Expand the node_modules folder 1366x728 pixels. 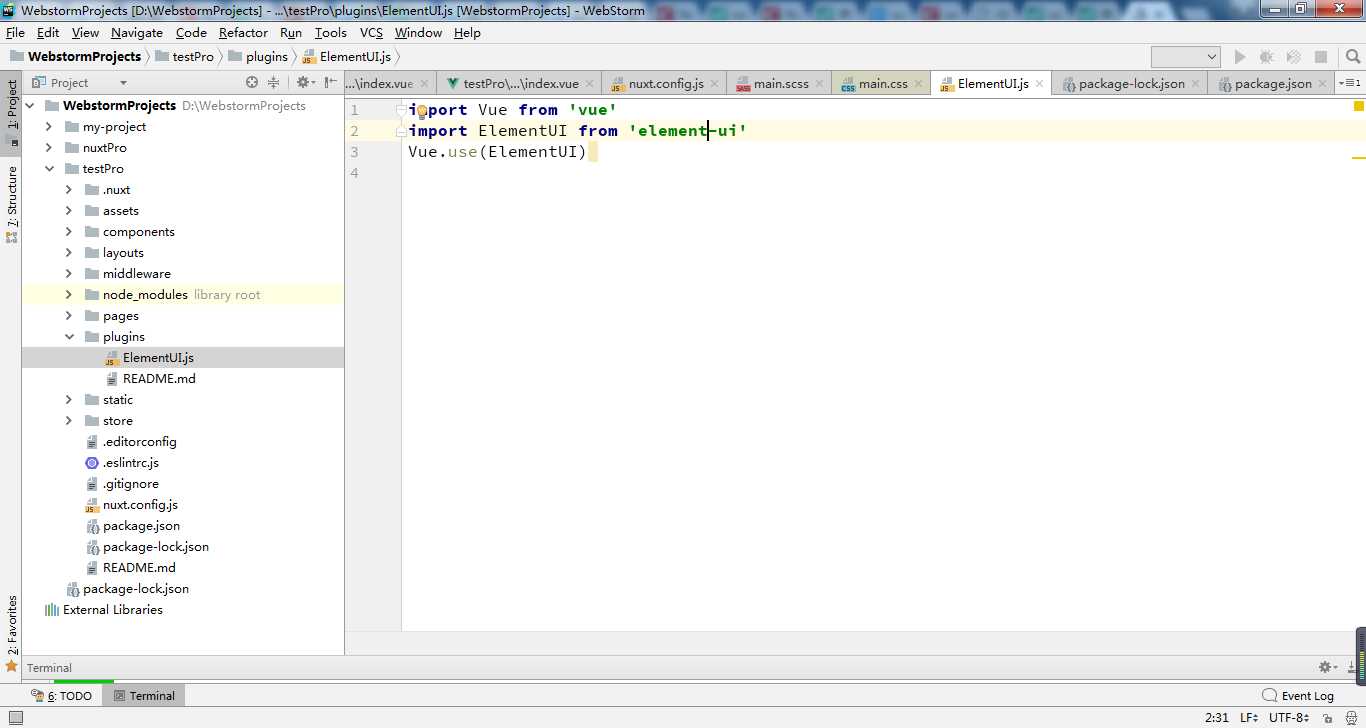[69, 295]
